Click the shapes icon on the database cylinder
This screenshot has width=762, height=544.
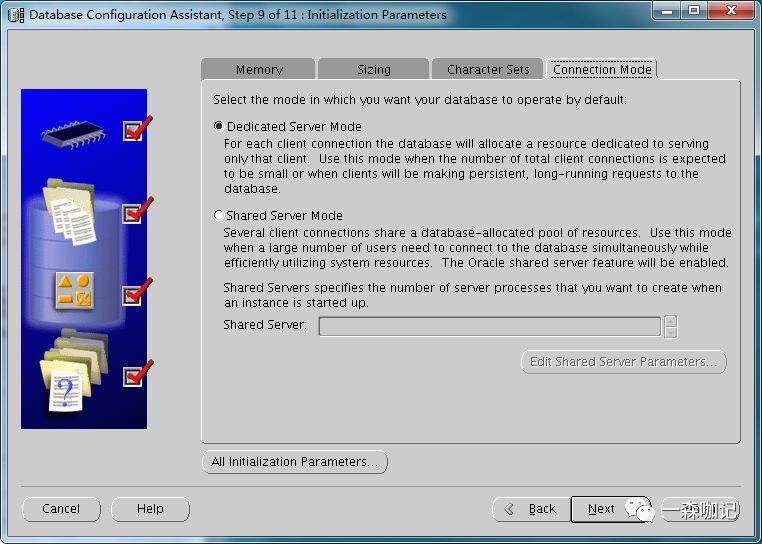pos(74,291)
